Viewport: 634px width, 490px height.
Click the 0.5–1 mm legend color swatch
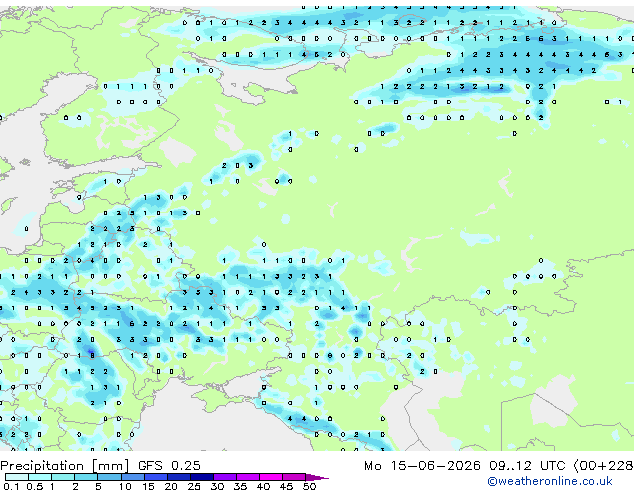tap(40, 477)
